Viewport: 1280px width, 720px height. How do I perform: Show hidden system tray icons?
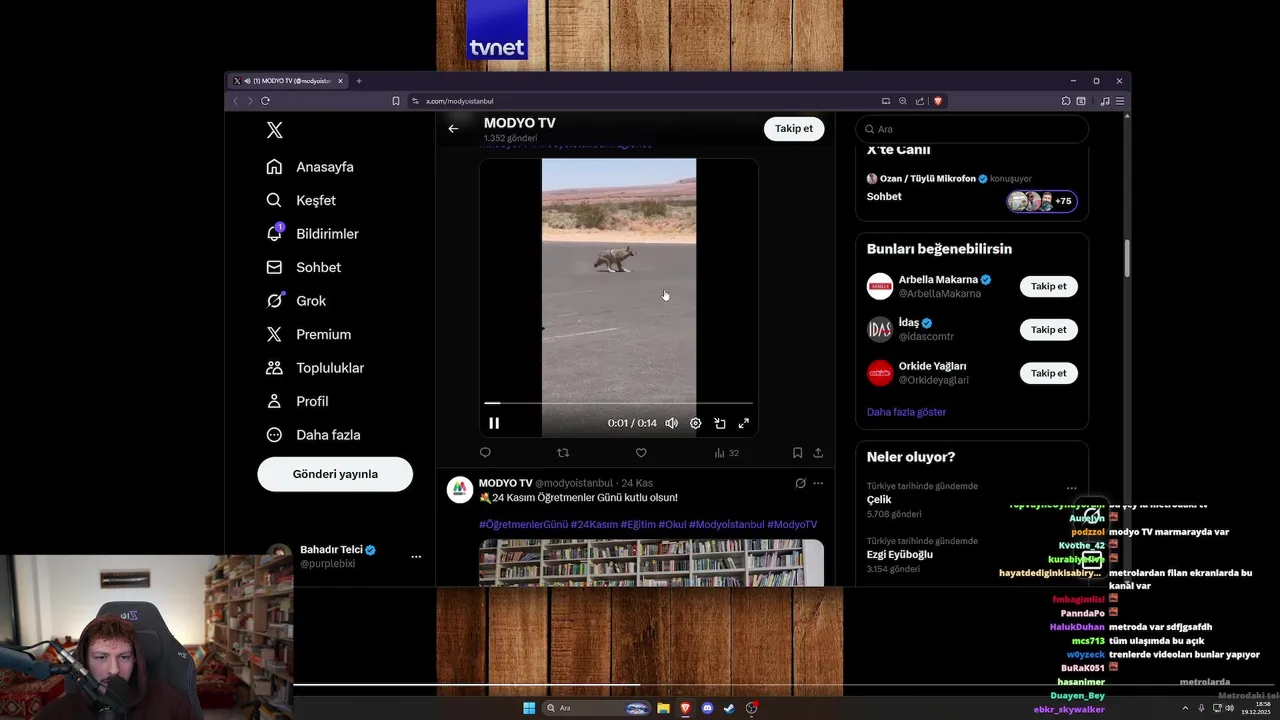tap(1184, 708)
